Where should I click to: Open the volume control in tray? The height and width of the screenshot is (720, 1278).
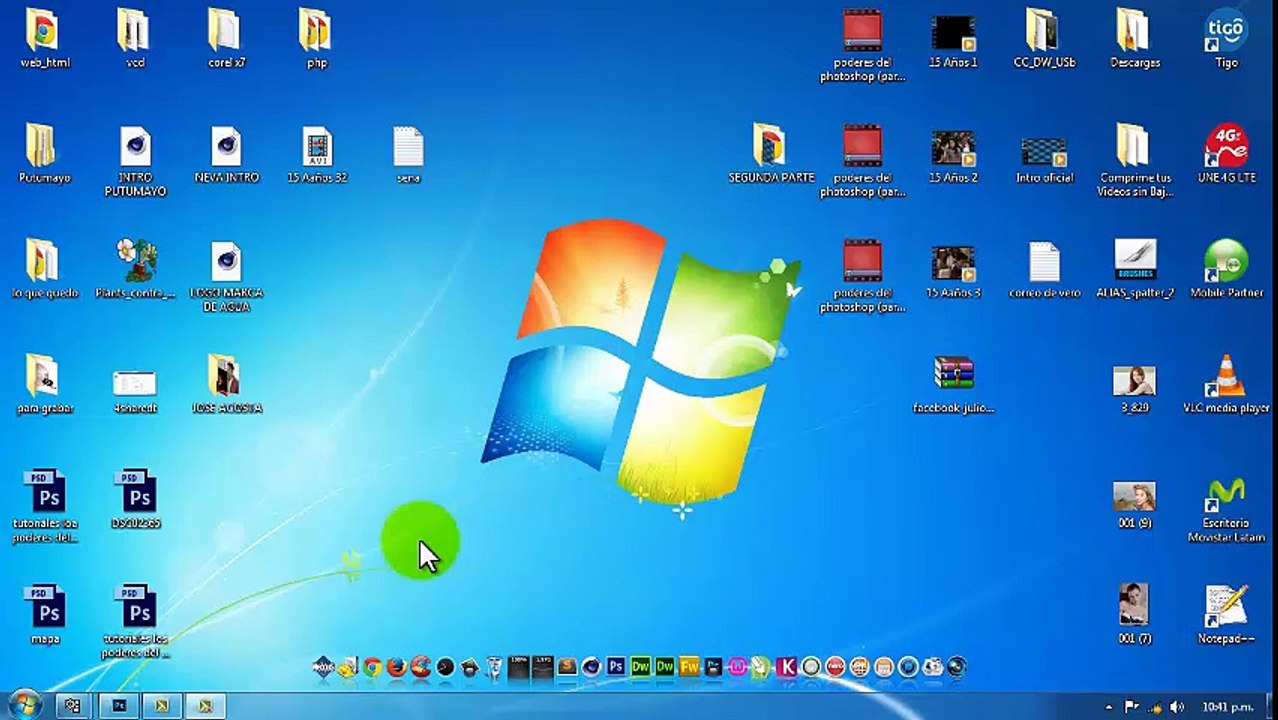[x=1177, y=706]
